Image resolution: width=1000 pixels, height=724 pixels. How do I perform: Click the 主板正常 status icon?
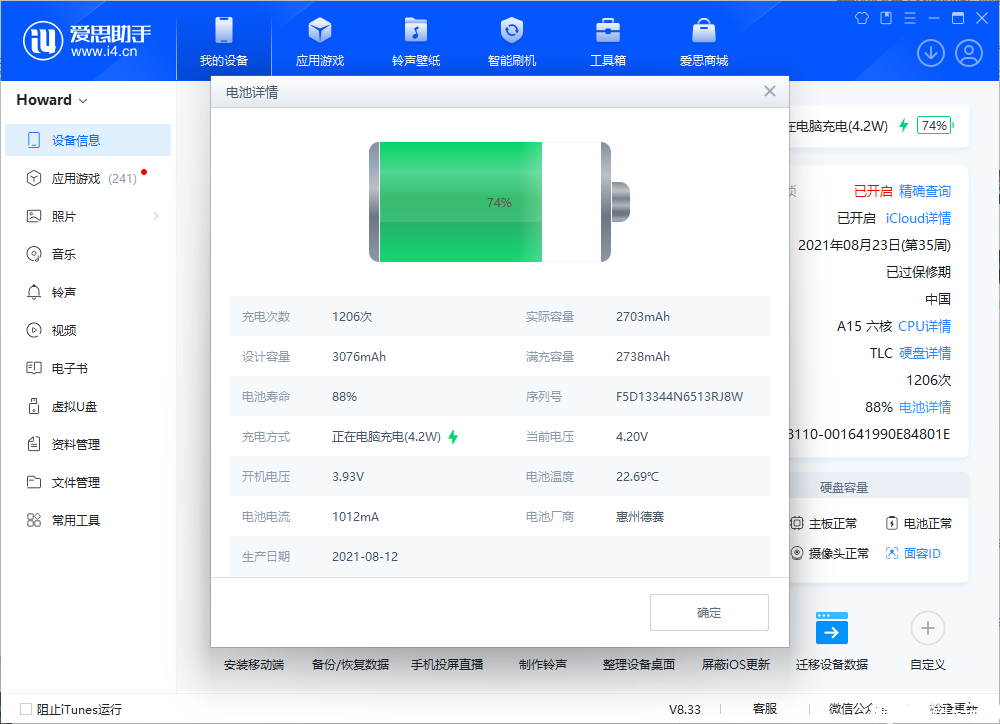tap(797, 523)
